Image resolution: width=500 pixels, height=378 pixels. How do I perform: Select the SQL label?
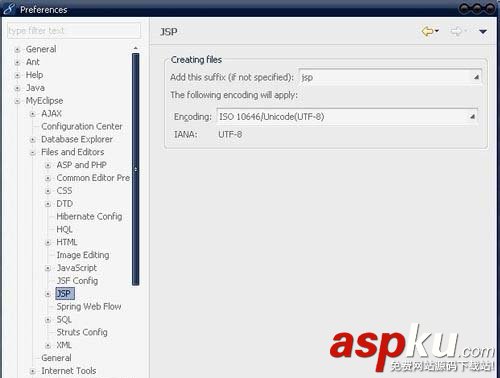(x=64, y=319)
